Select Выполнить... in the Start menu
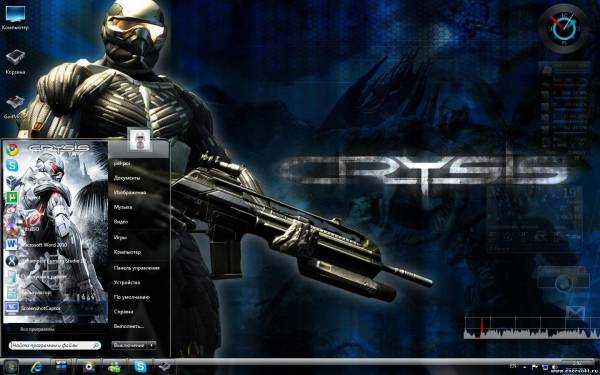 coord(129,326)
